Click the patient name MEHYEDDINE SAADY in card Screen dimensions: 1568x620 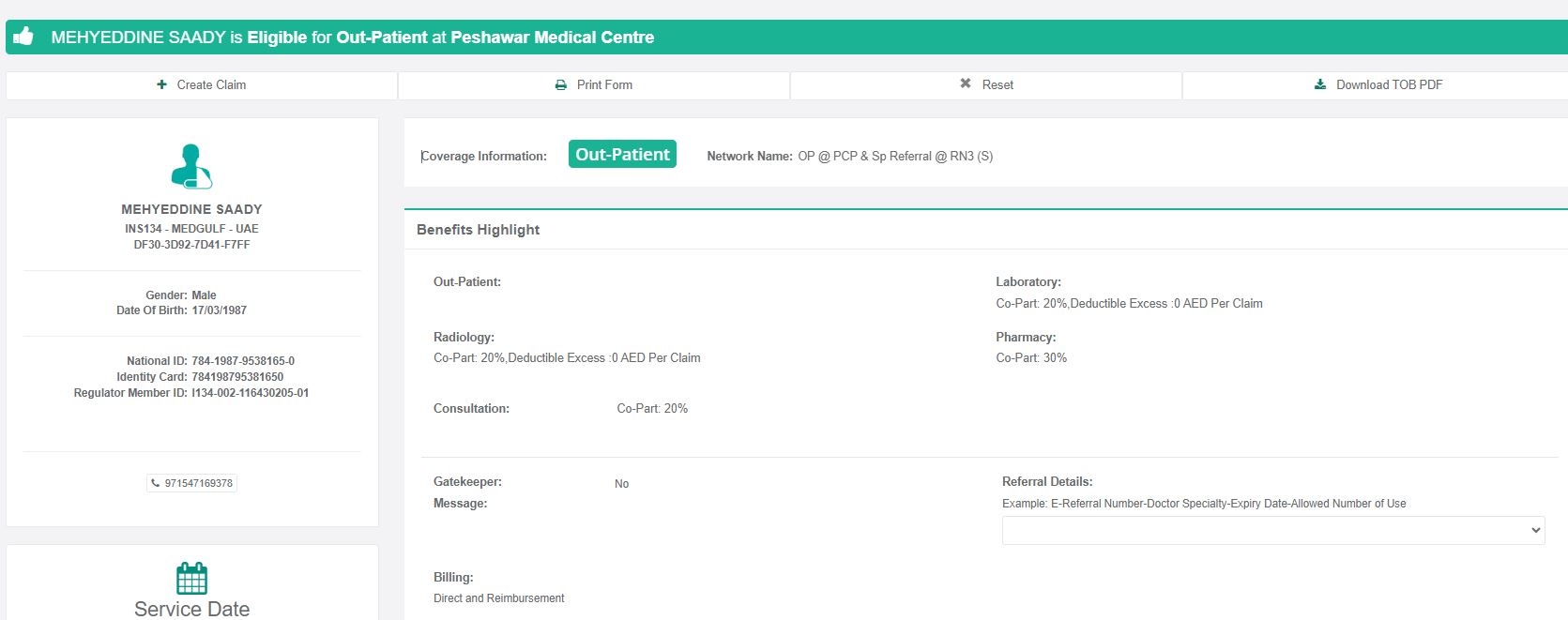pos(191,209)
